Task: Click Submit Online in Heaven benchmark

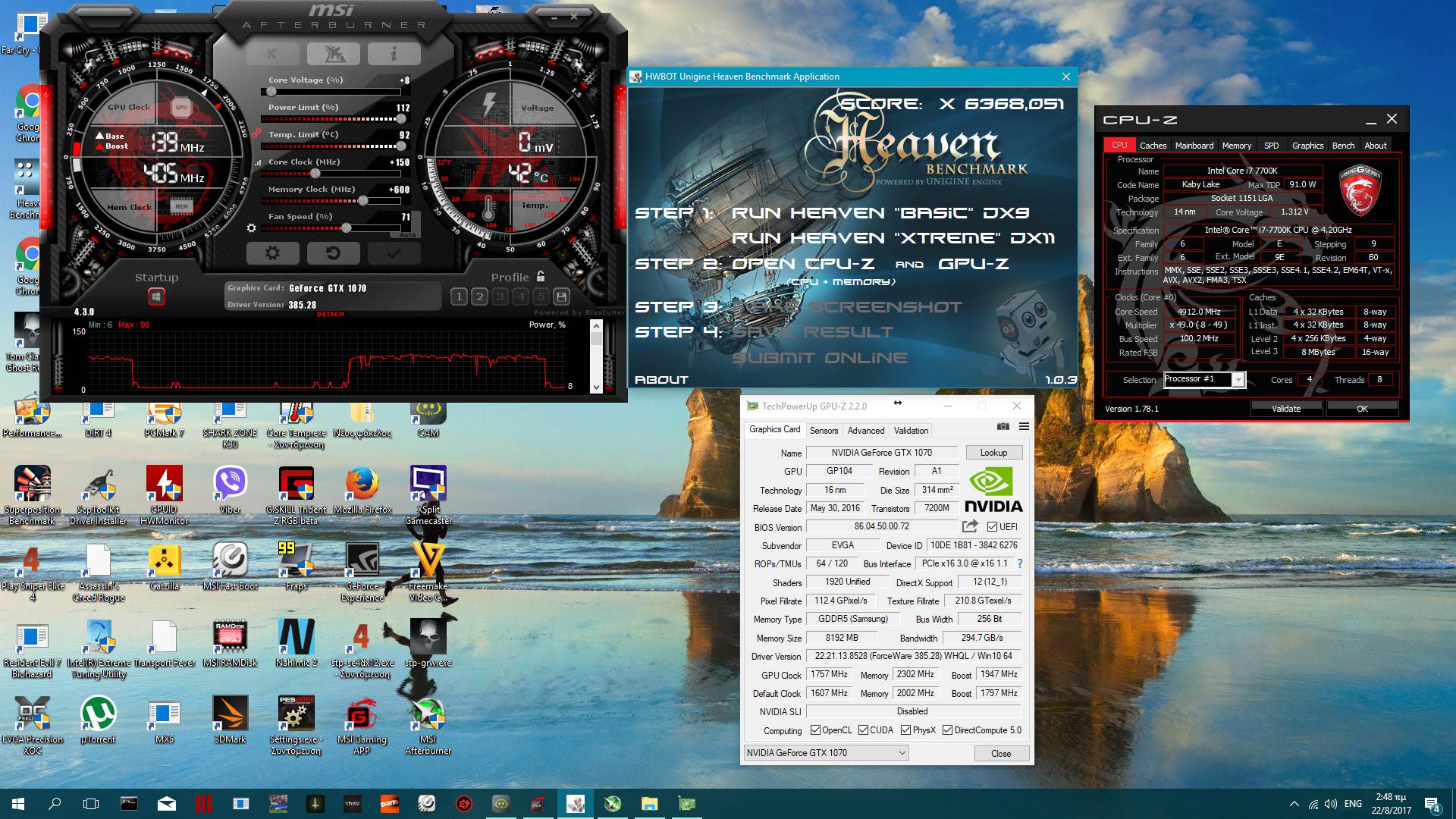Action: [820, 358]
